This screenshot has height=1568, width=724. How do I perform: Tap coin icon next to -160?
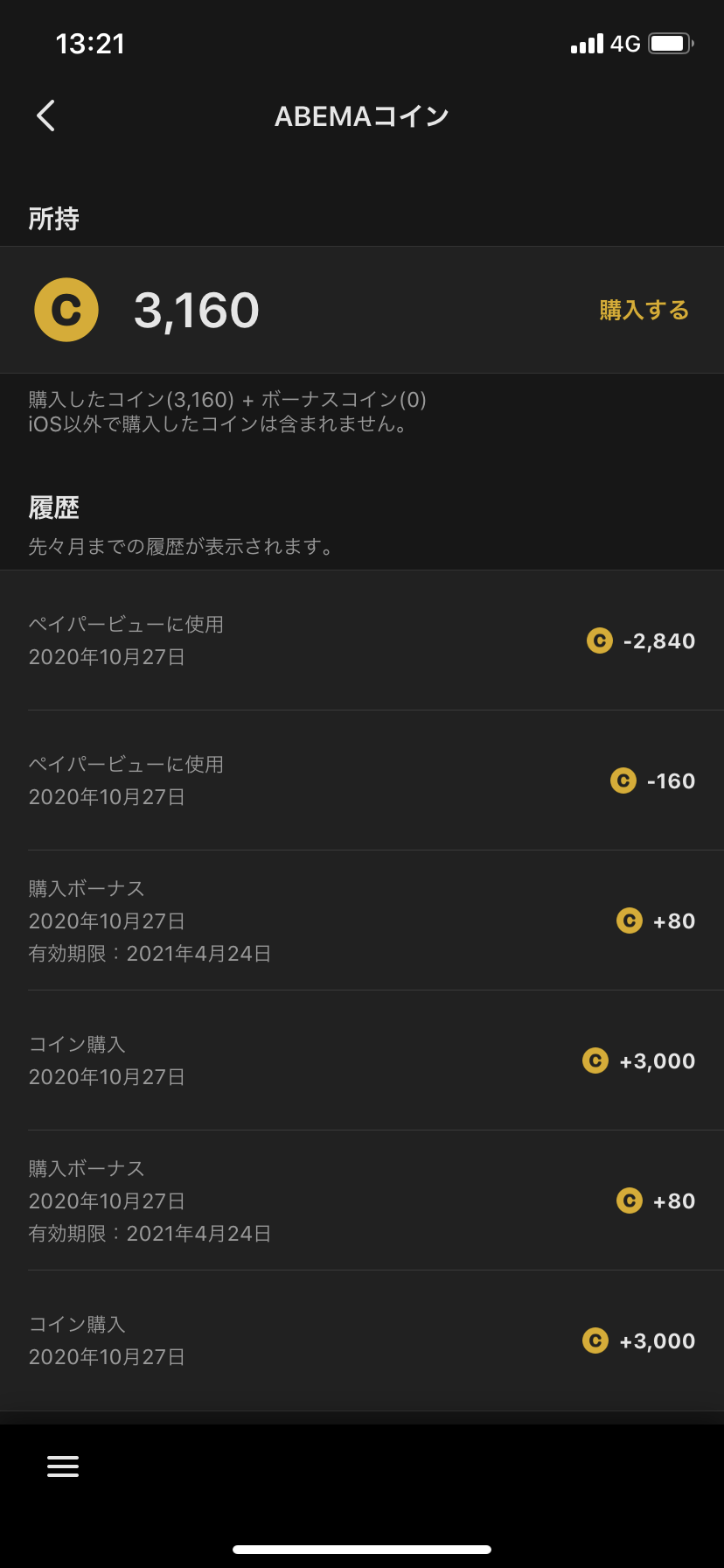[623, 780]
